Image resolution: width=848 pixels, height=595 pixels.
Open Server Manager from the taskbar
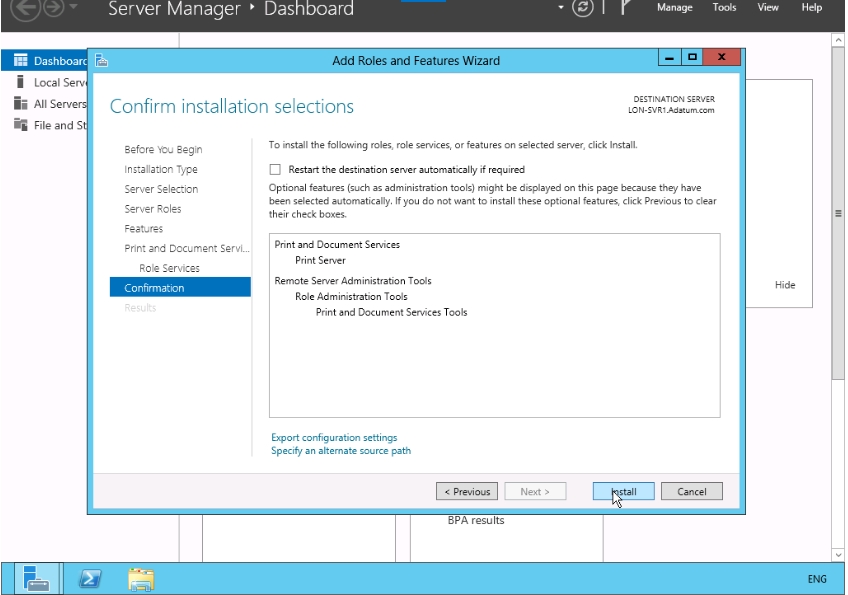click(x=37, y=579)
